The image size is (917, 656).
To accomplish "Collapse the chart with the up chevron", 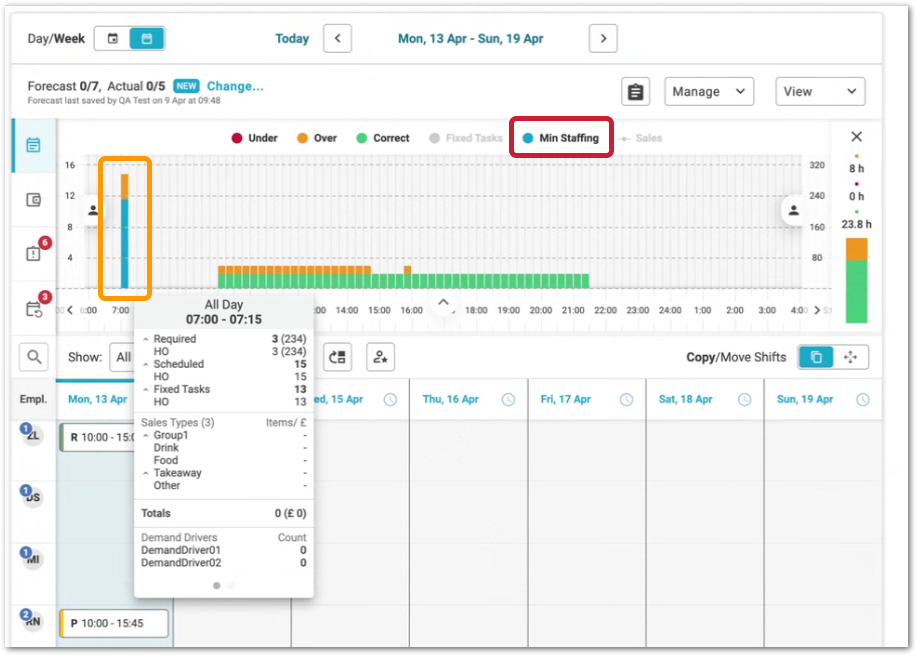I will 444,301.
